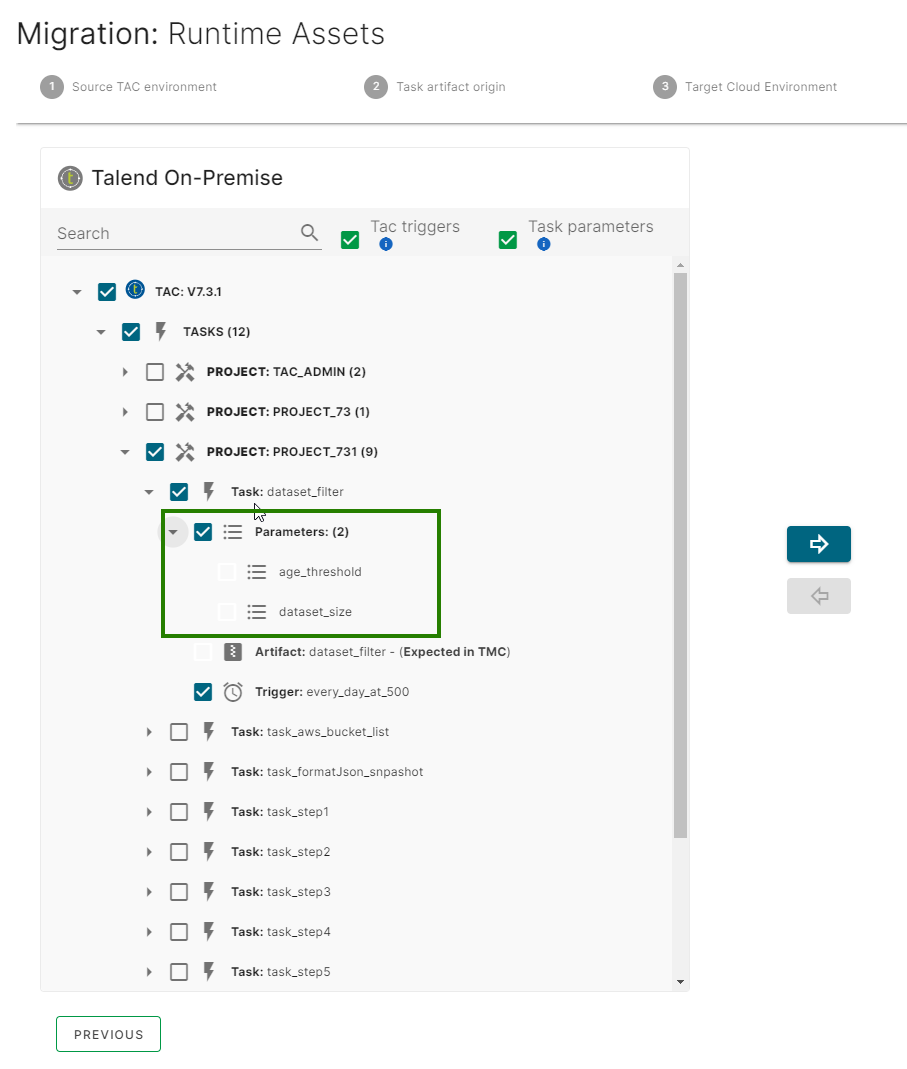The image size is (907, 1069).
Task: Collapse the TASKS (12) tree node
Action: coord(101,331)
